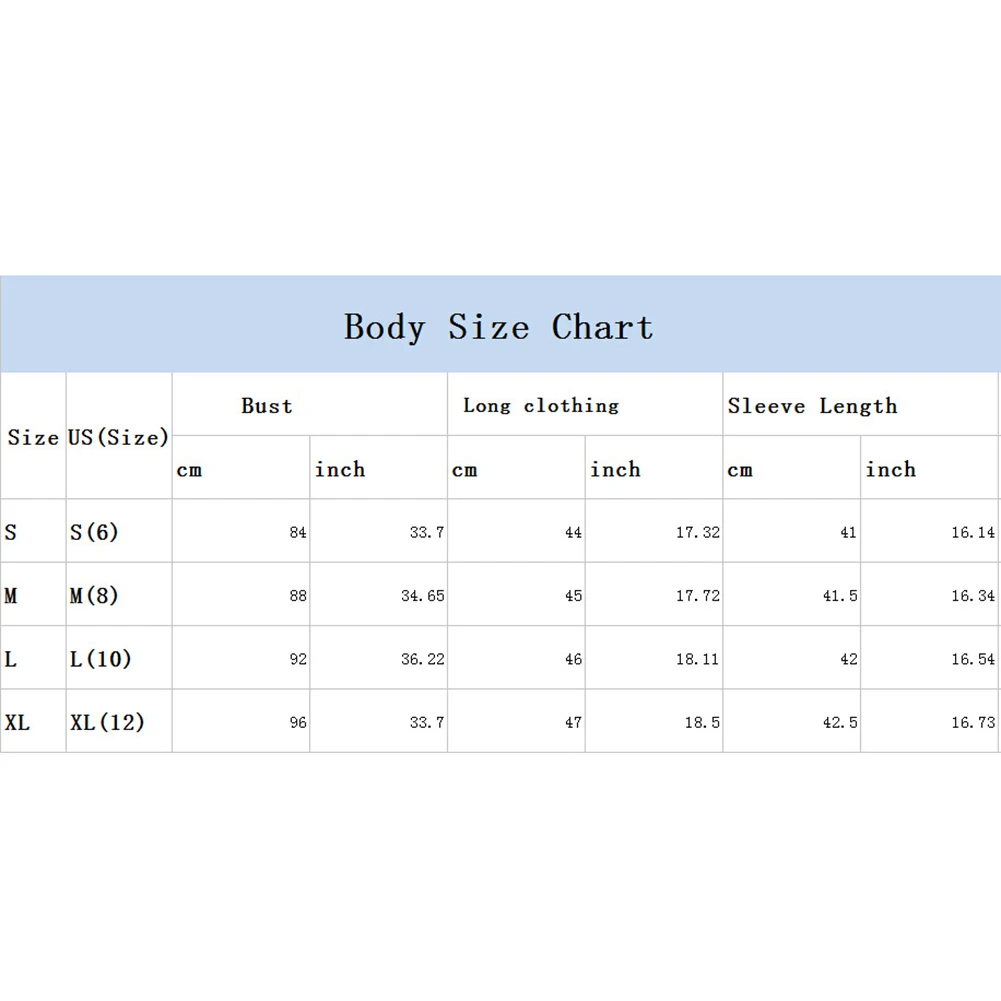This screenshot has height=1001, width=1001.
Task: Click the L(10) size cell
Action: (100, 658)
